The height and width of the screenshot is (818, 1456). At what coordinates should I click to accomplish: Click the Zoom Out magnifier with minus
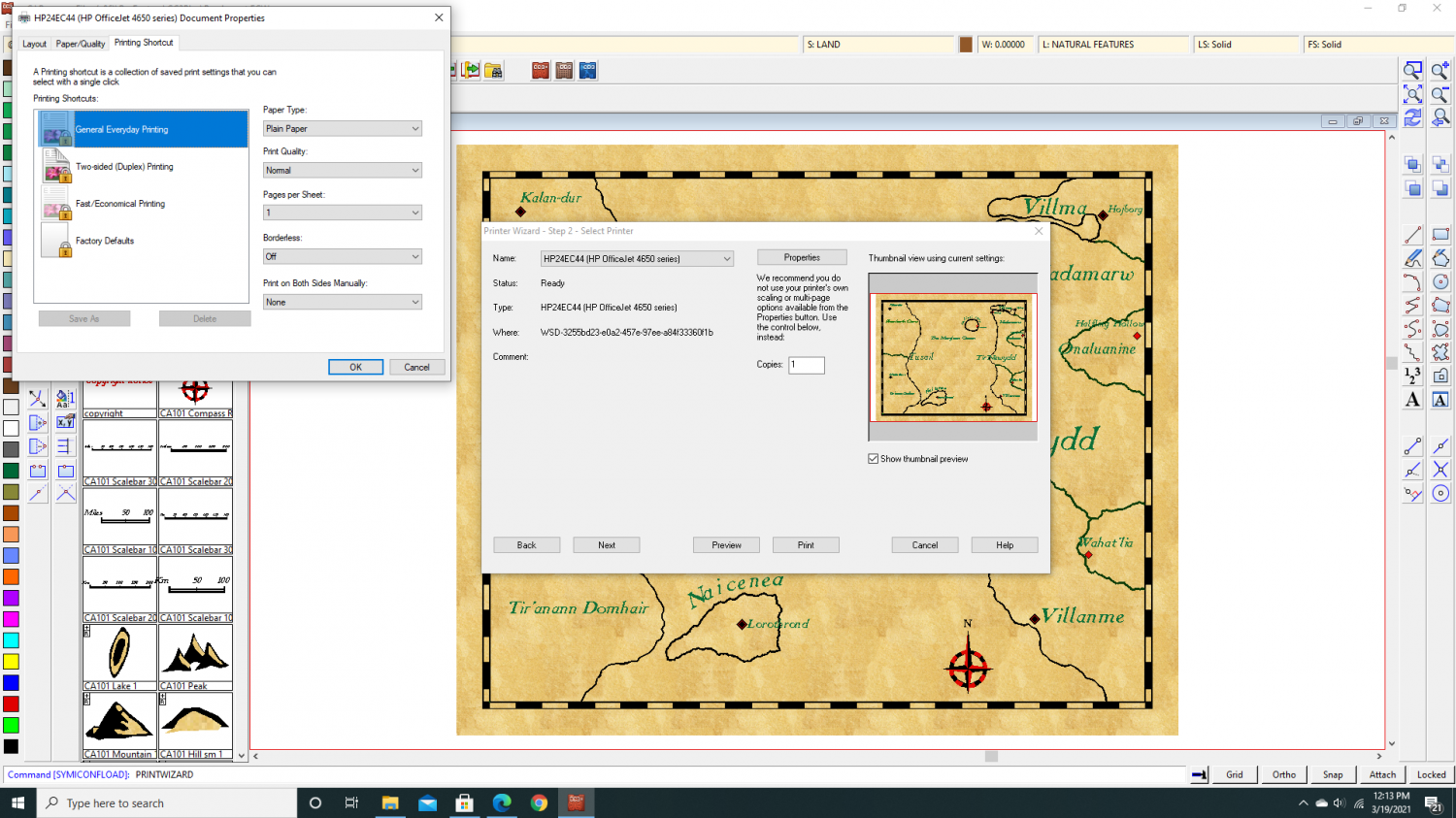pos(1440,94)
